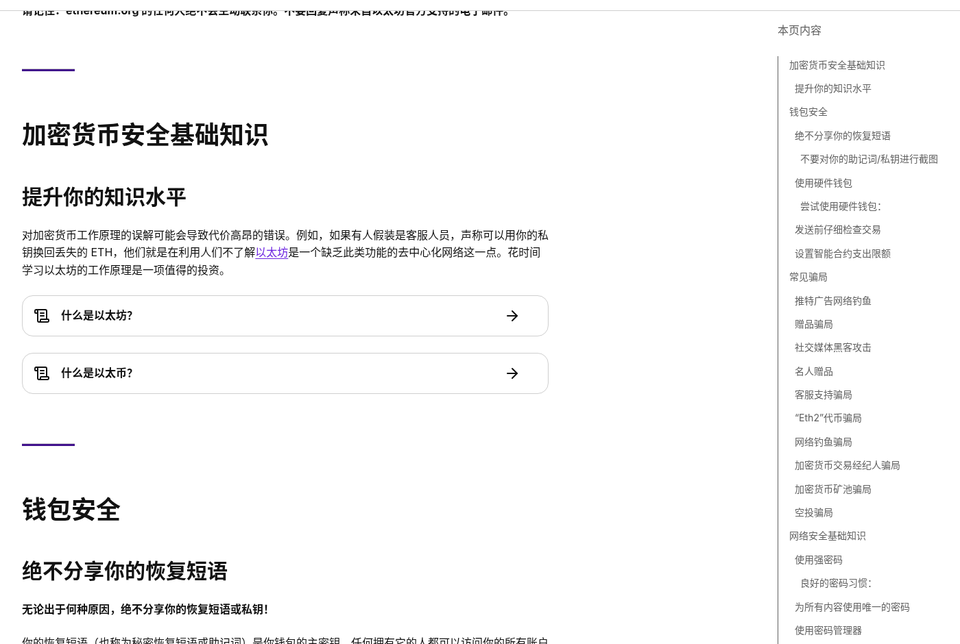The image size is (960, 644).
Task: Navigate to 使用硬件钱包 section
Action: pyautogui.click(x=823, y=183)
